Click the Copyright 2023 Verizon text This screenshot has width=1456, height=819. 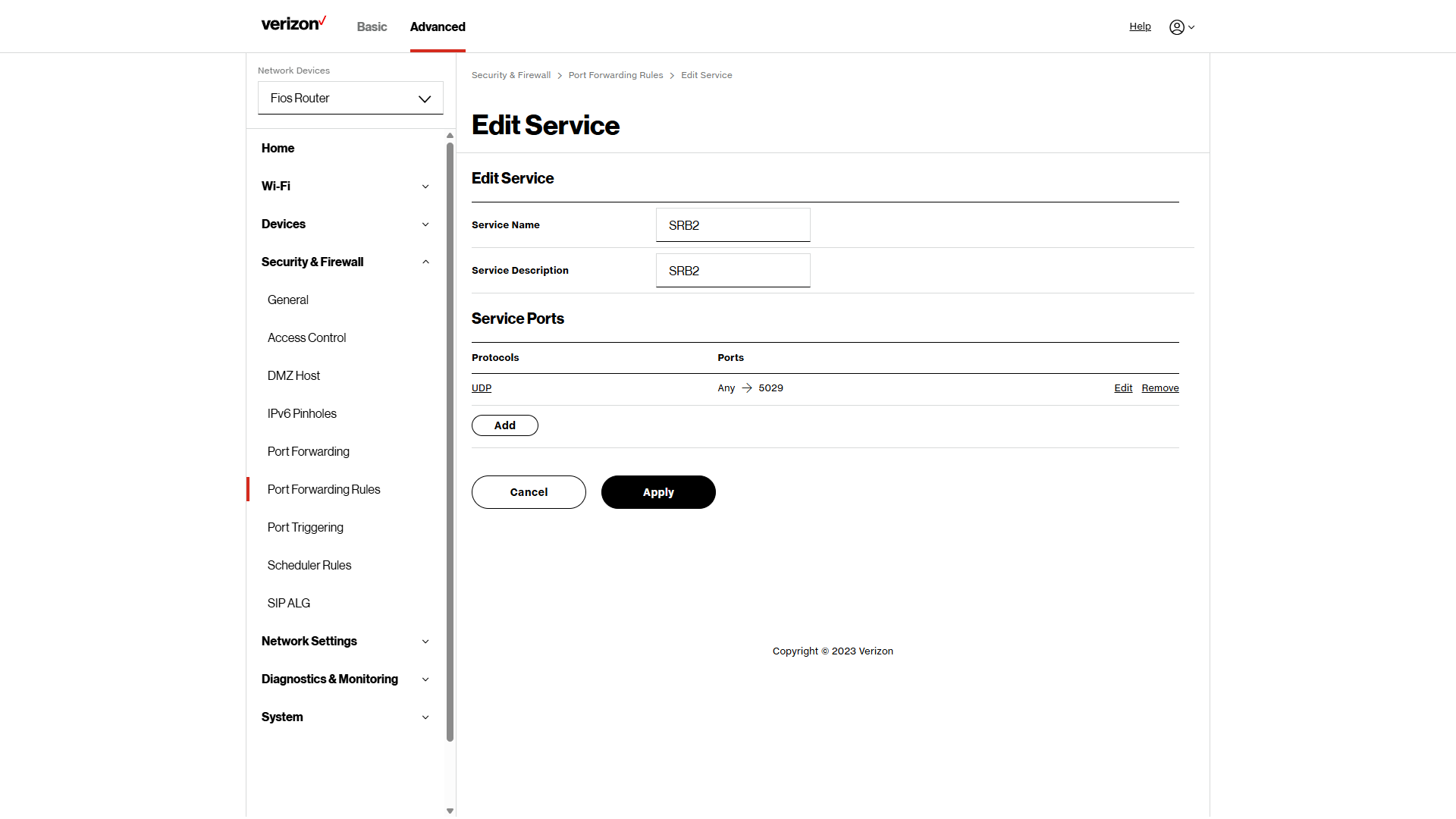click(833, 651)
